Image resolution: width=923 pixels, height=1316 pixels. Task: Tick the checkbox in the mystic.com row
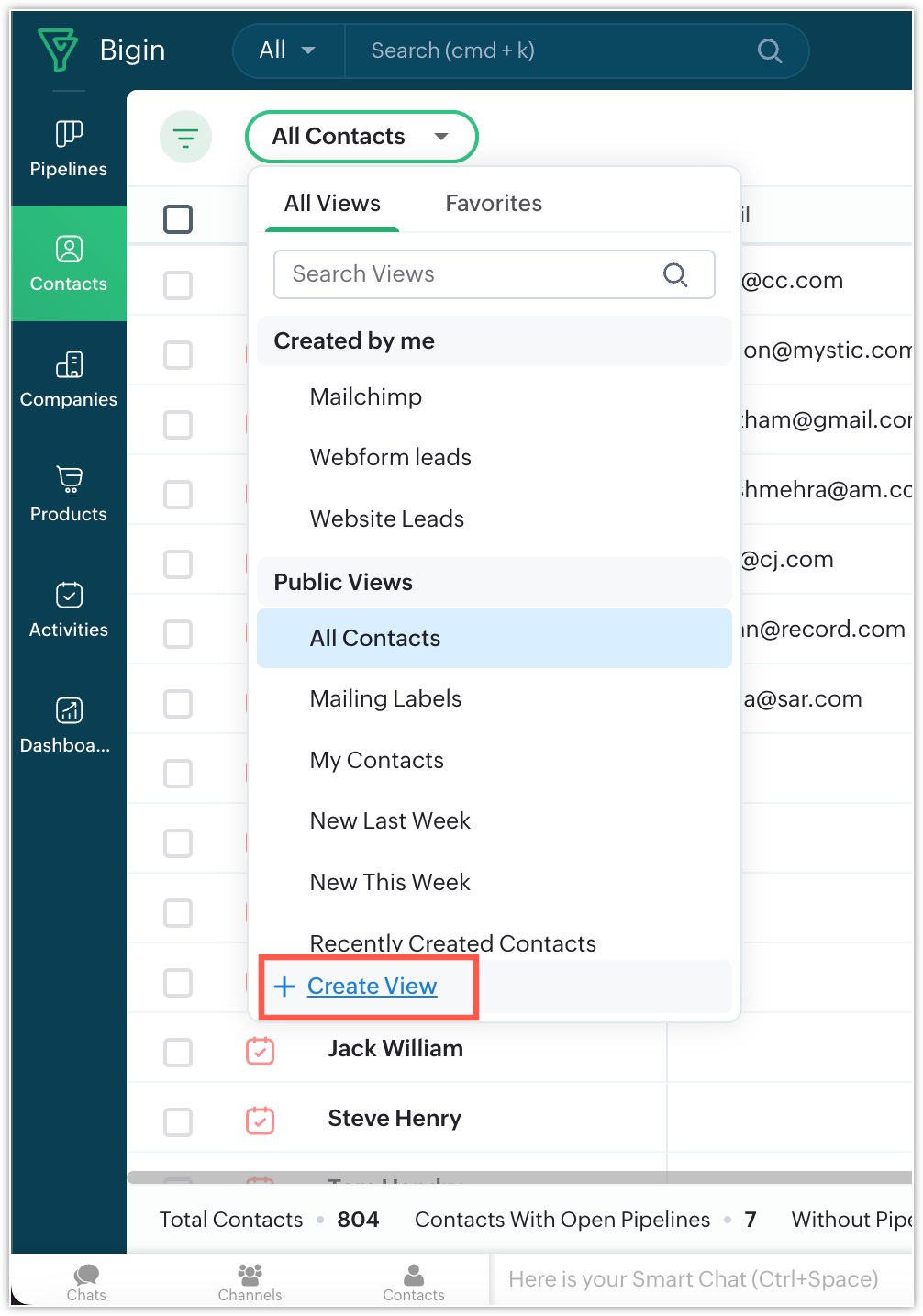point(178,355)
